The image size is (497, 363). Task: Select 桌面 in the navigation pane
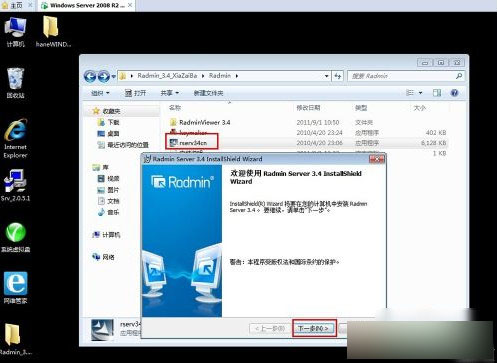pos(109,134)
